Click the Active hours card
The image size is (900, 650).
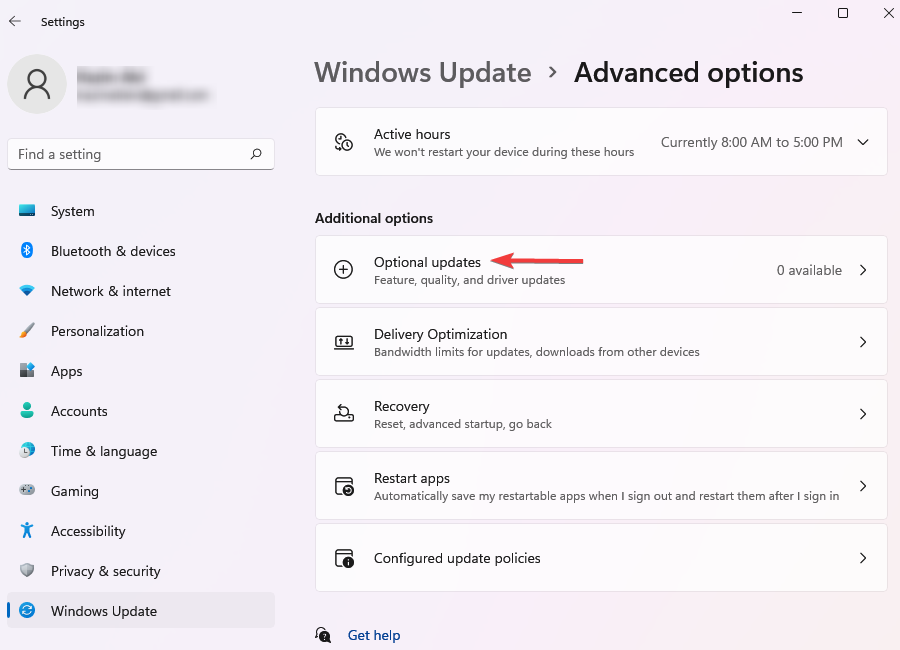pos(601,142)
